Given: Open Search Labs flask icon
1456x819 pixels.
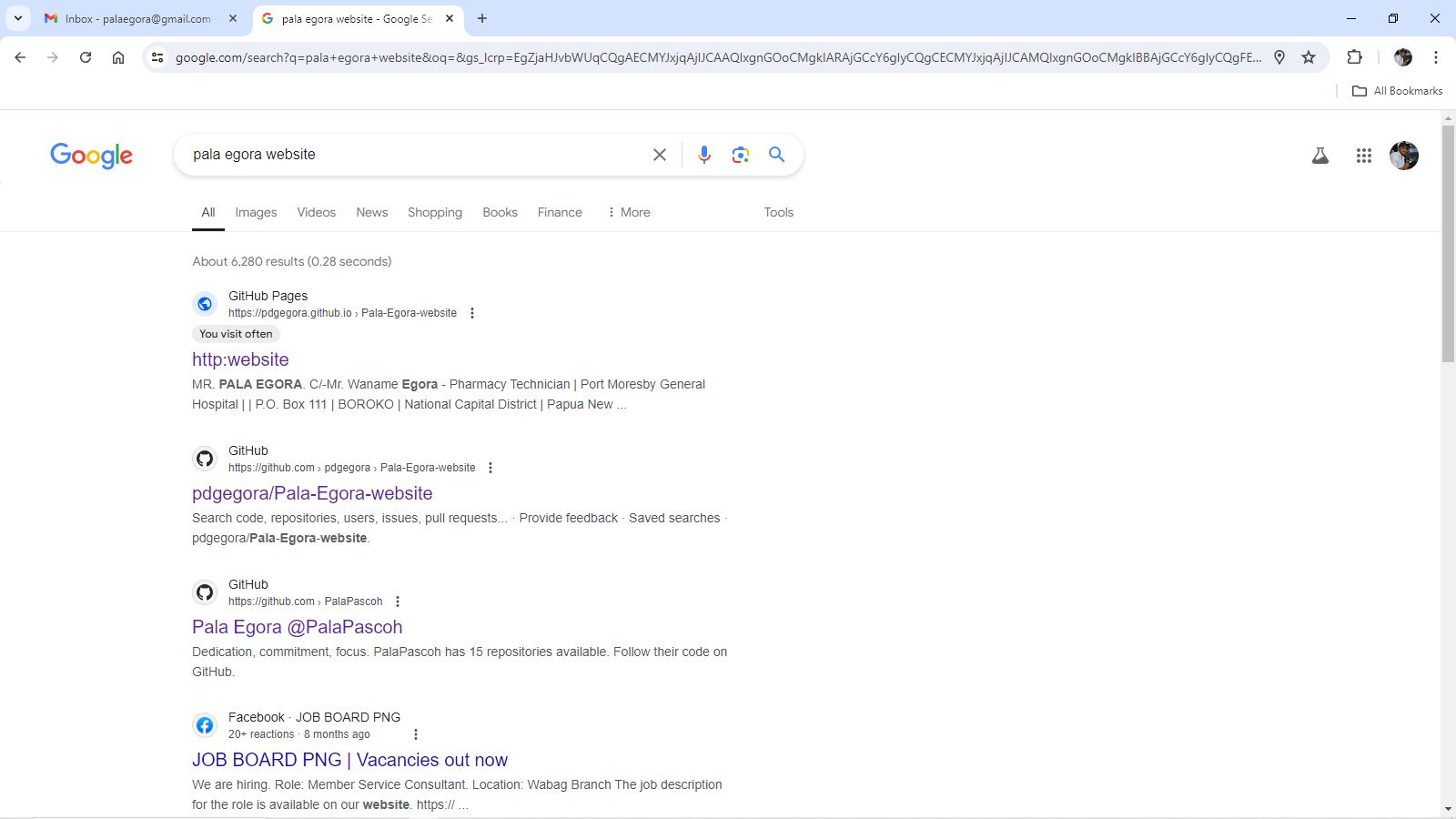Looking at the screenshot, I should click(1319, 156).
